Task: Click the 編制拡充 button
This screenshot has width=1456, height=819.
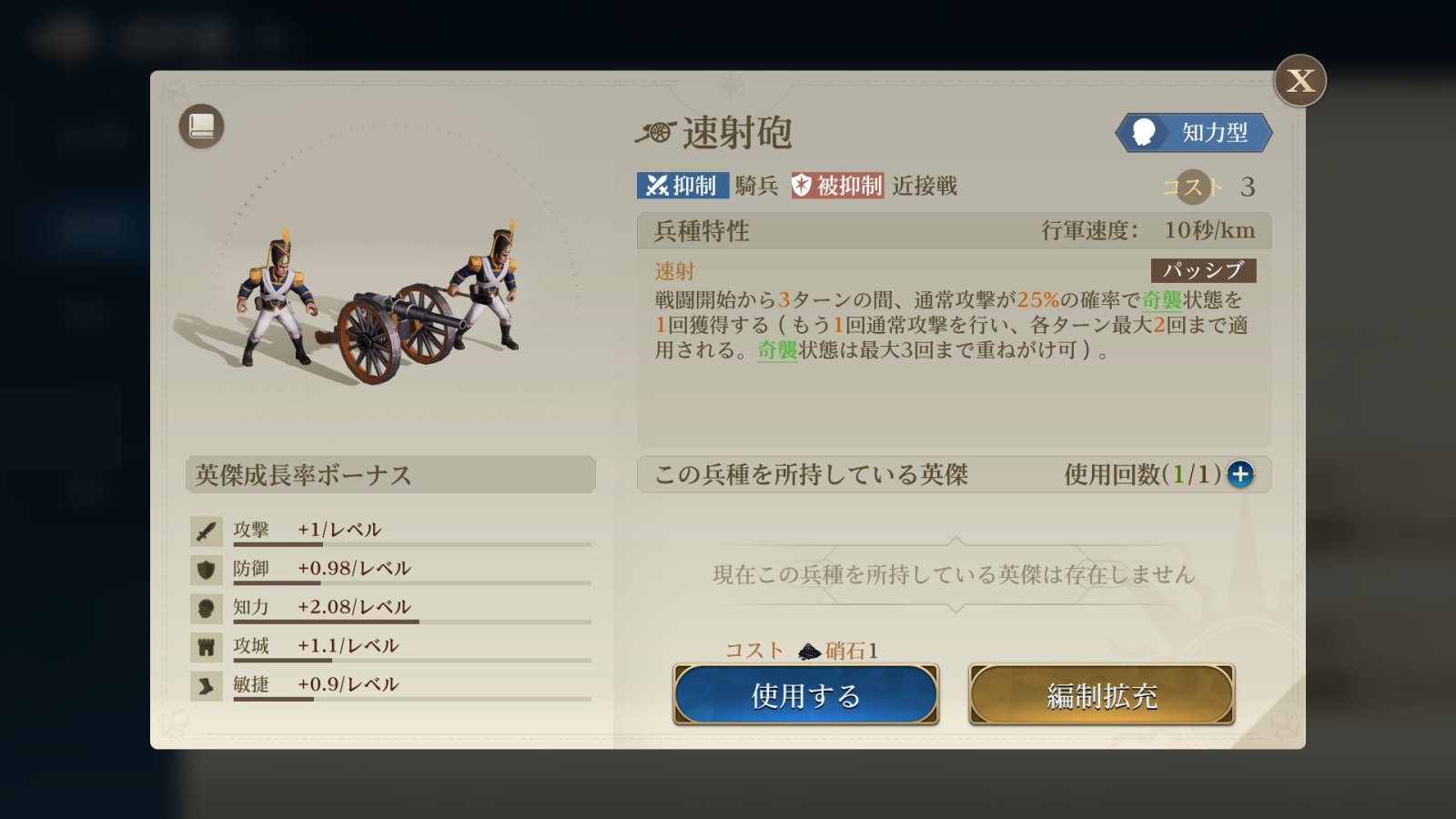Action: coord(1101,695)
